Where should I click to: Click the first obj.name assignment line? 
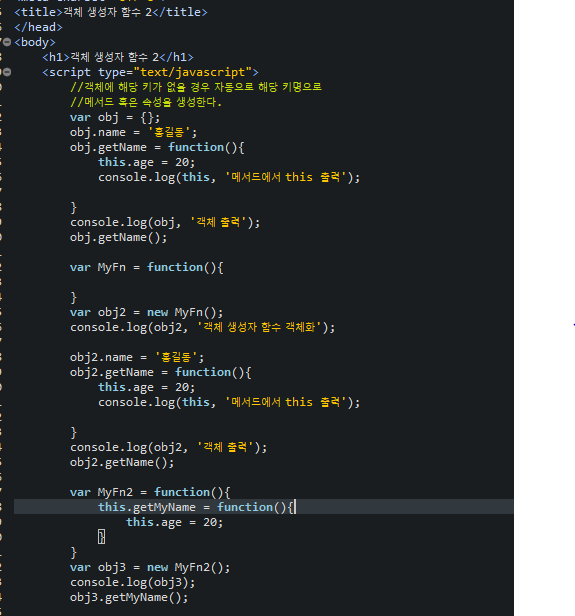(134, 132)
